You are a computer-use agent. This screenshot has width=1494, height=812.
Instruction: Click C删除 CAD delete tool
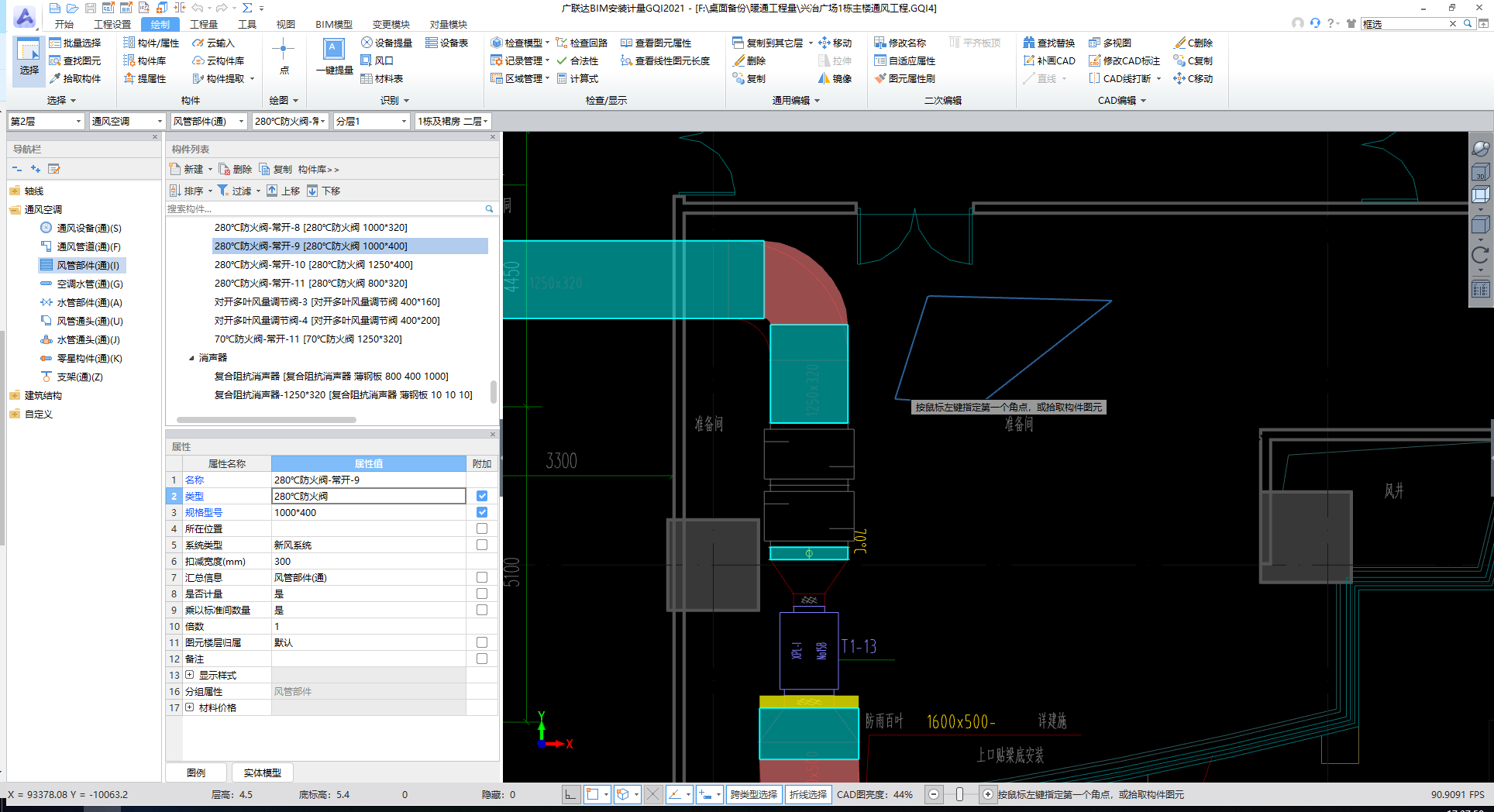pos(1193,43)
